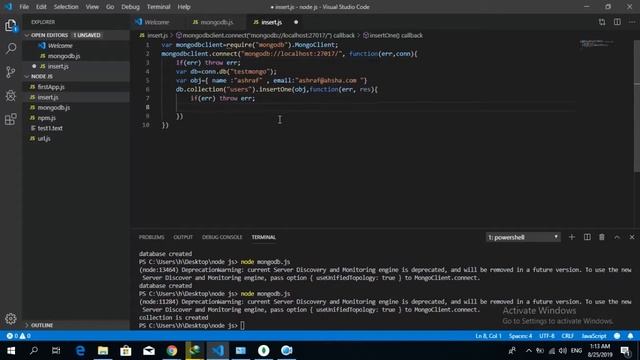Screen dimensions: 640x360
Task: Switch to the Debug Console tab
Action: [x=222, y=237]
